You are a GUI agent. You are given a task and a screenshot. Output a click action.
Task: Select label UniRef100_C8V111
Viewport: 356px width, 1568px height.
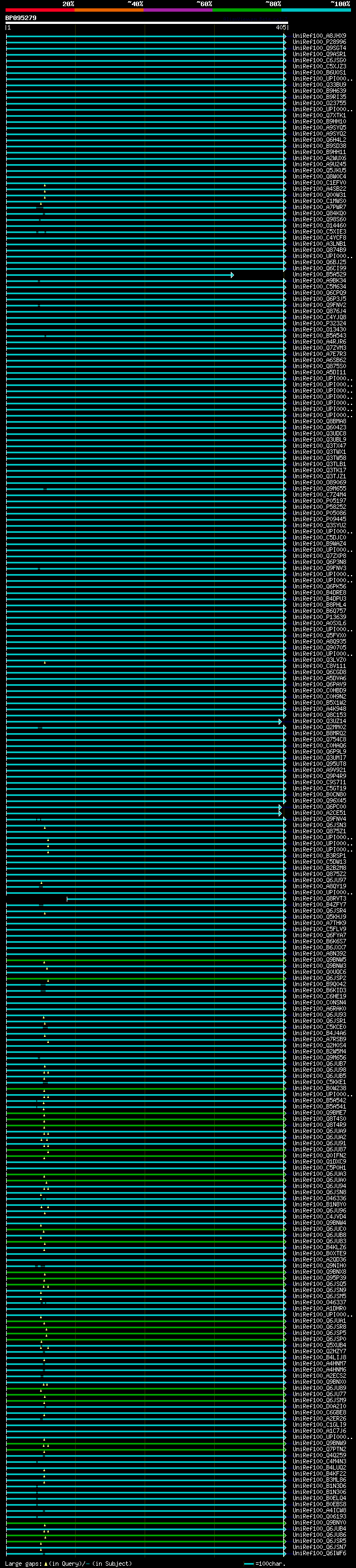click(x=319, y=666)
